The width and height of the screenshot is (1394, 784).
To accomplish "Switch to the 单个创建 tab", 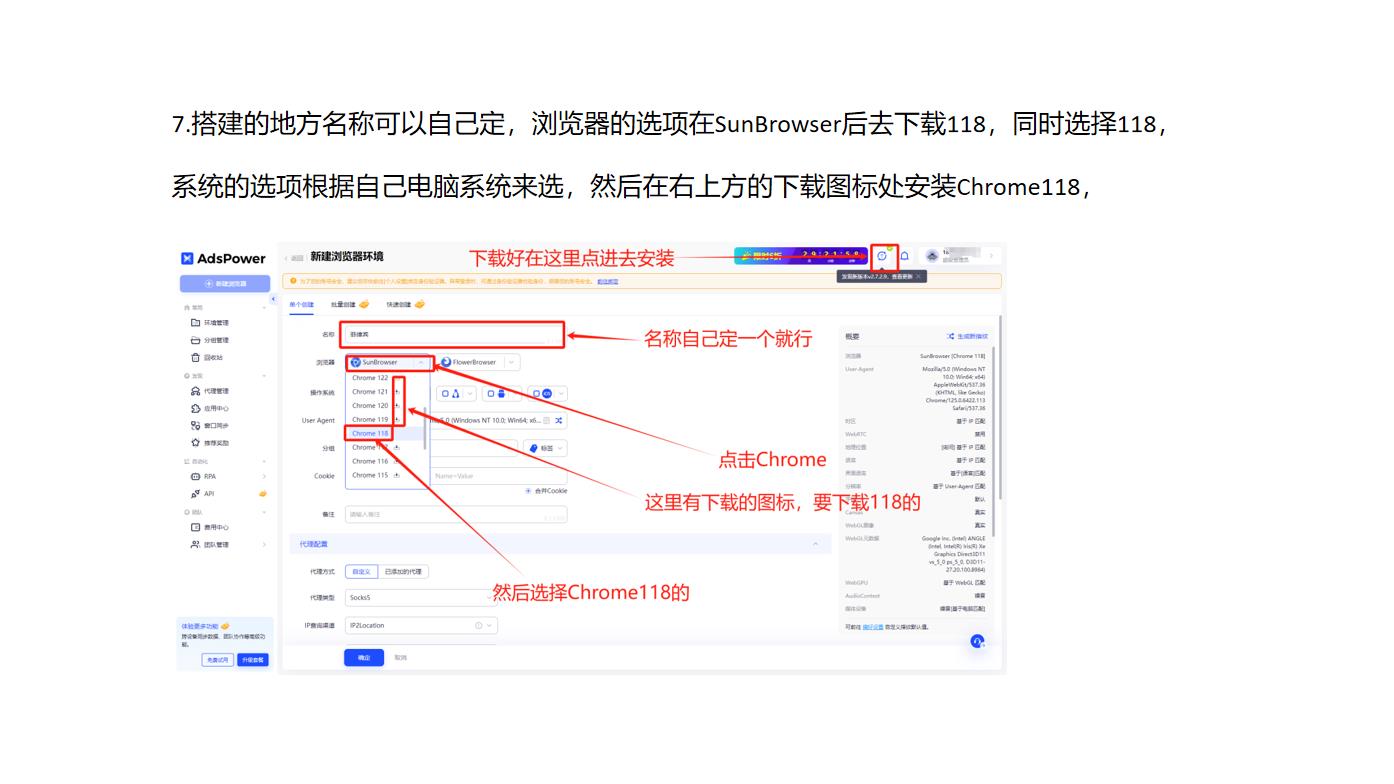I will 301,304.
